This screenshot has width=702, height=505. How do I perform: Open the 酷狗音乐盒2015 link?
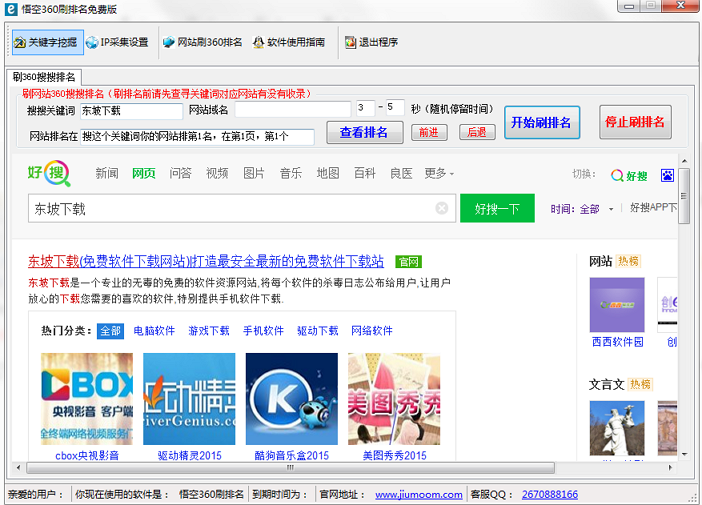[x=291, y=455]
